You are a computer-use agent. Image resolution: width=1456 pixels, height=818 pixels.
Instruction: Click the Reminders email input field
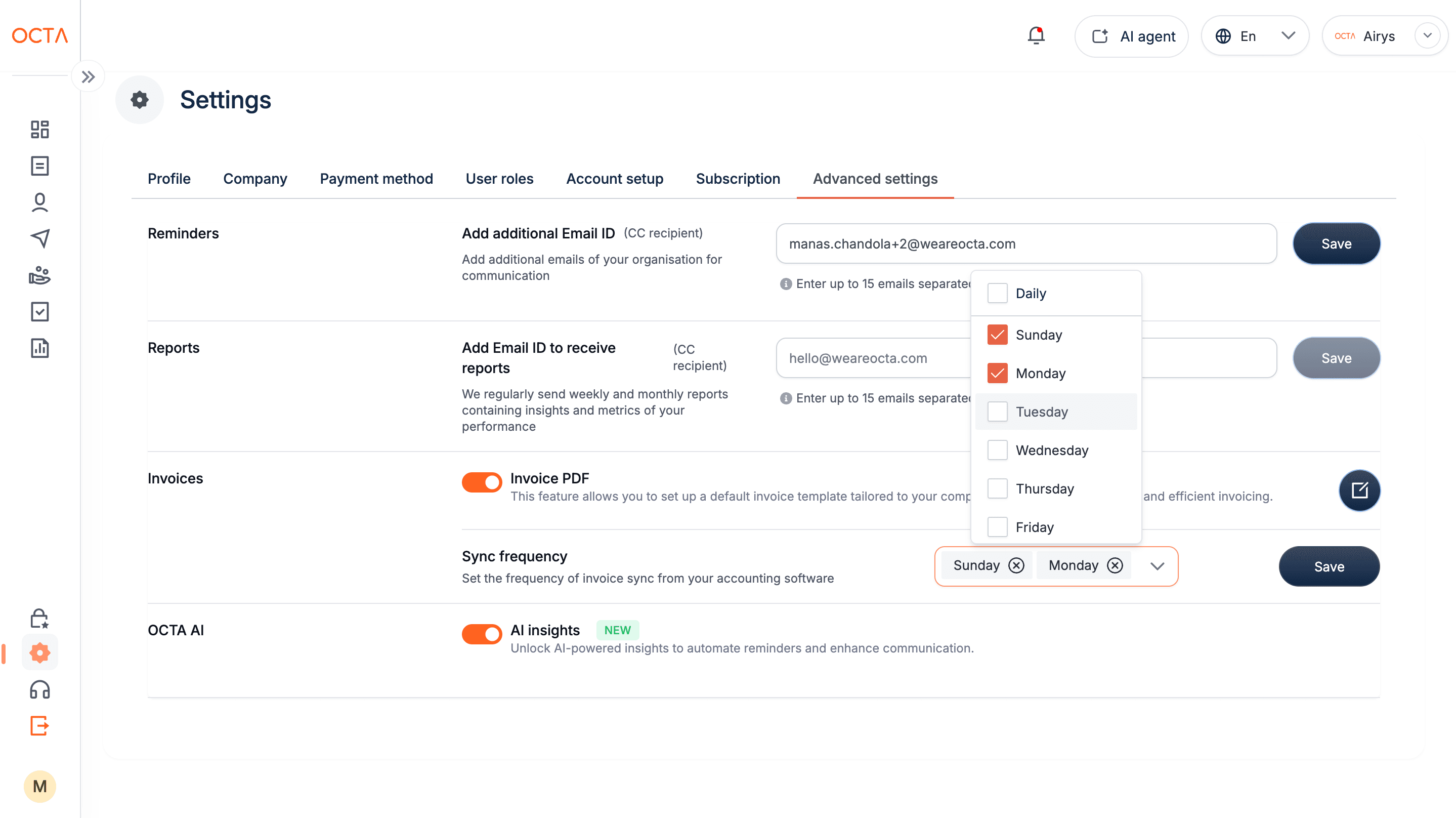tap(1026, 244)
